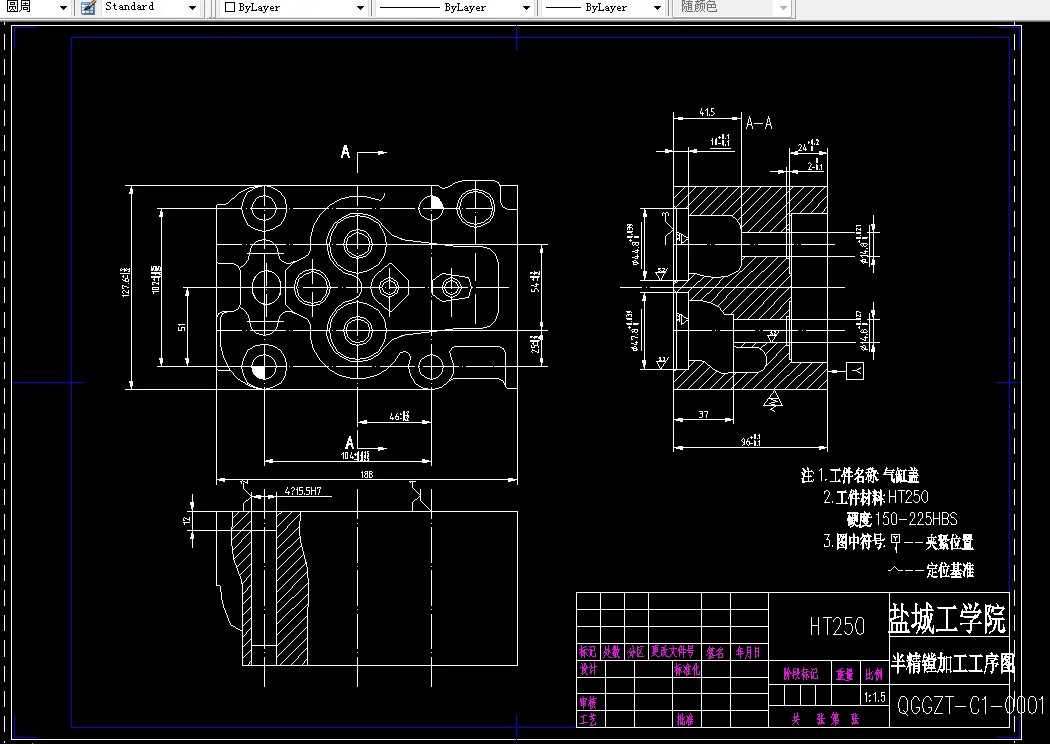Image resolution: width=1050 pixels, height=744 pixels.
Task: Select the 审核 title block cell
Action: pos(588,702)
